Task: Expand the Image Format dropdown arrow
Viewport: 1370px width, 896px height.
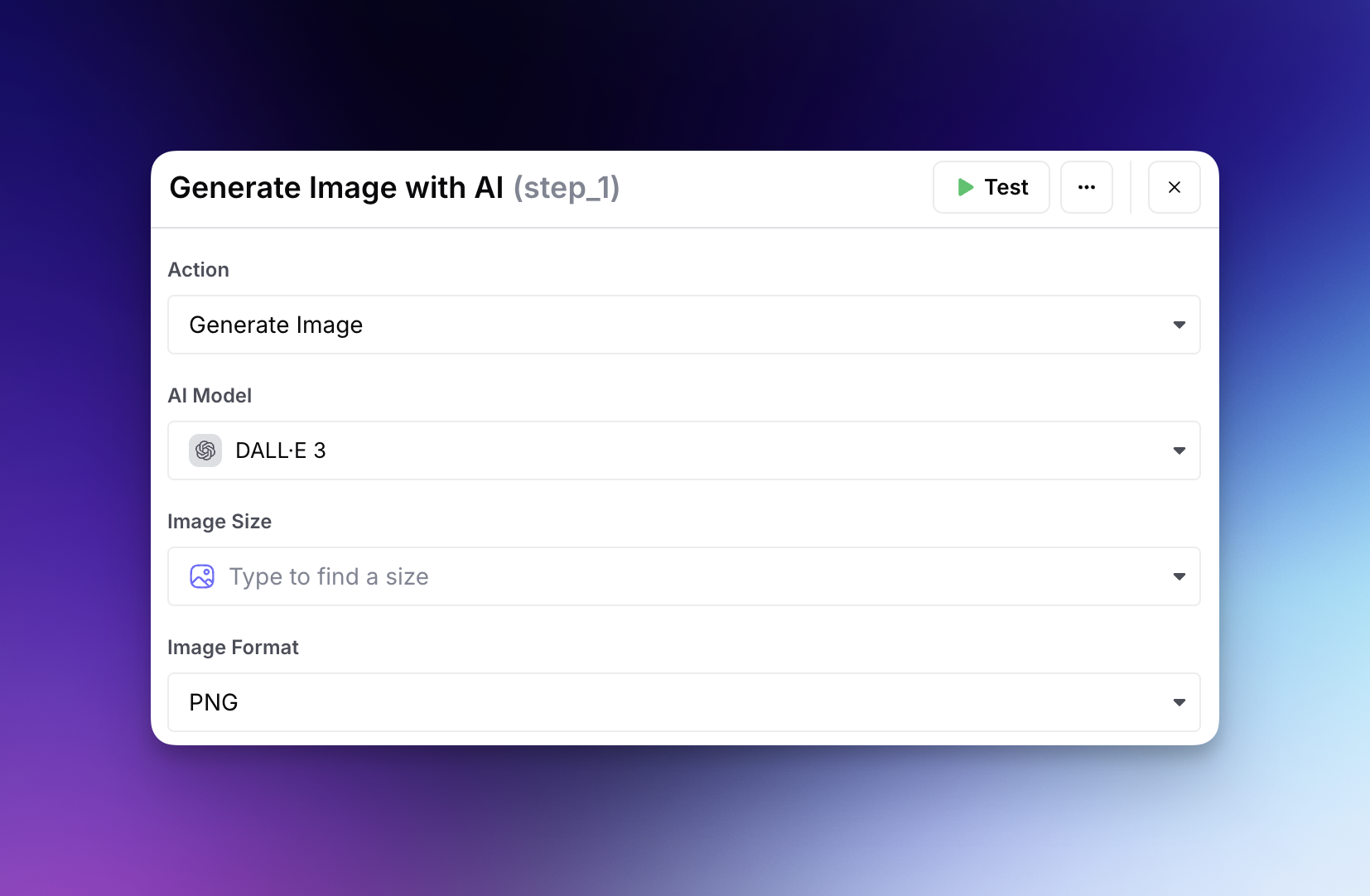Action: click(x=1179, y=702)
